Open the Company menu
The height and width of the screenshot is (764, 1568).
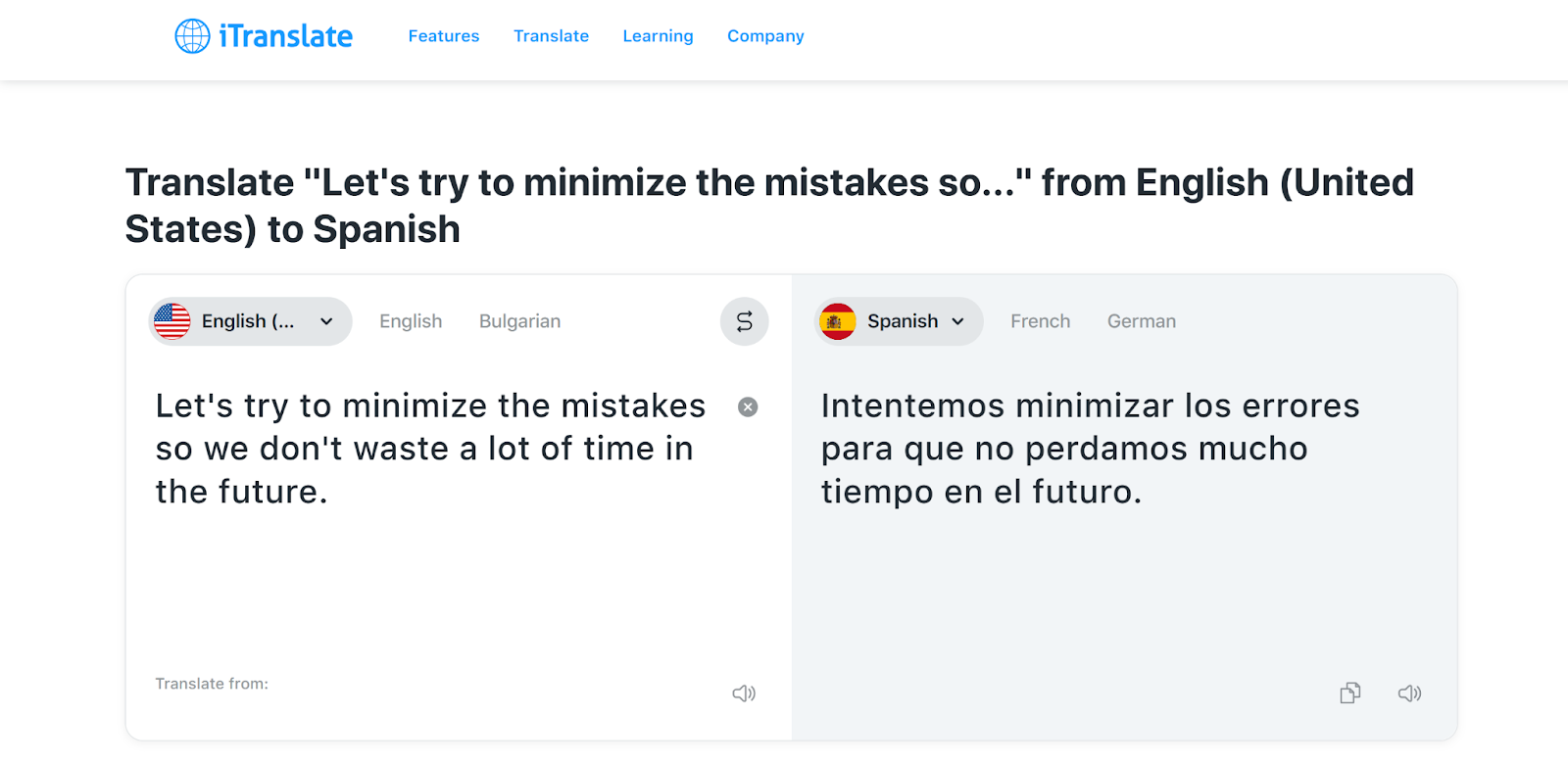[x=765, y=36]
